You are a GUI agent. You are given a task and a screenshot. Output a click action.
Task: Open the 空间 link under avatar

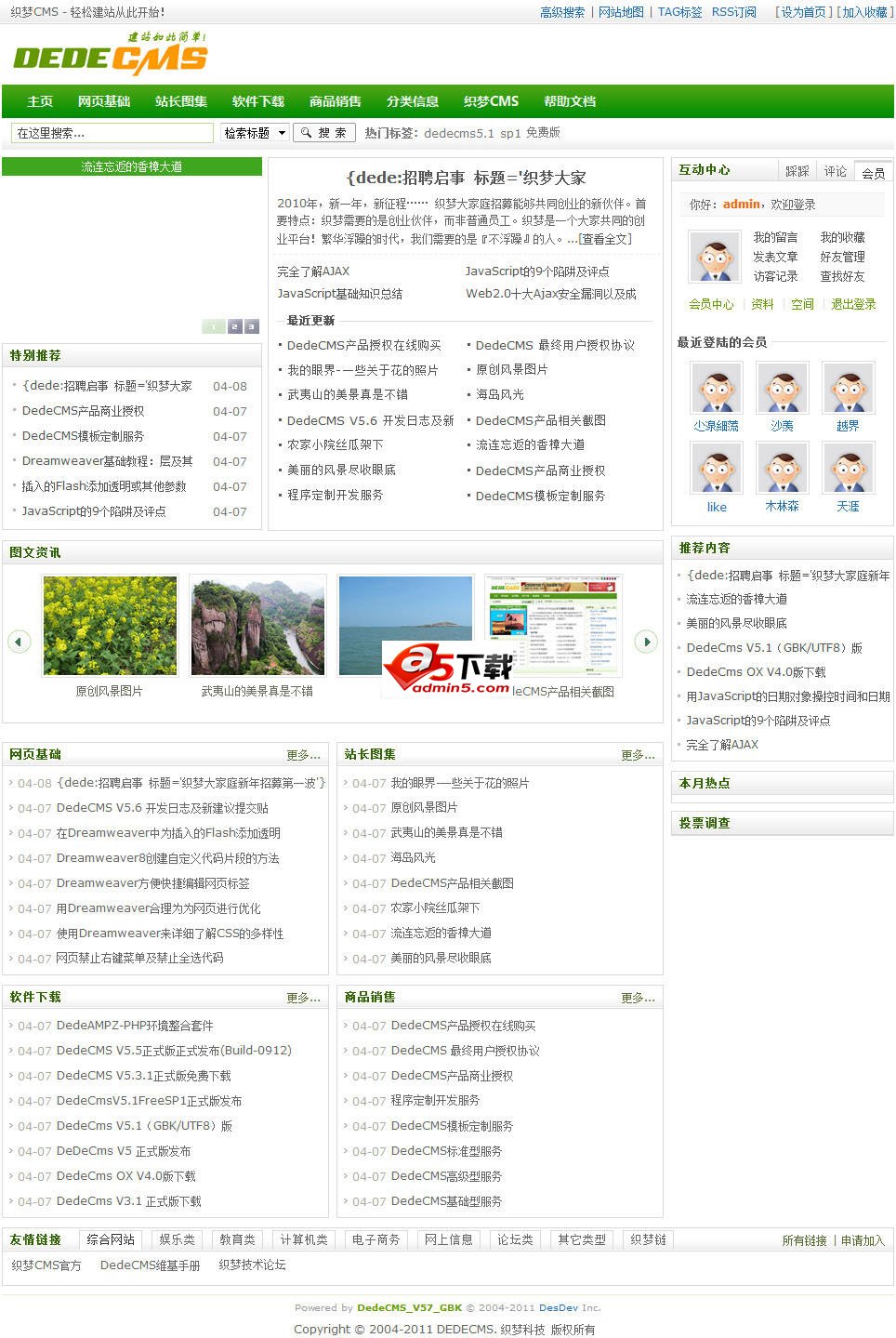pyautogui.click(x=802, y=304)
